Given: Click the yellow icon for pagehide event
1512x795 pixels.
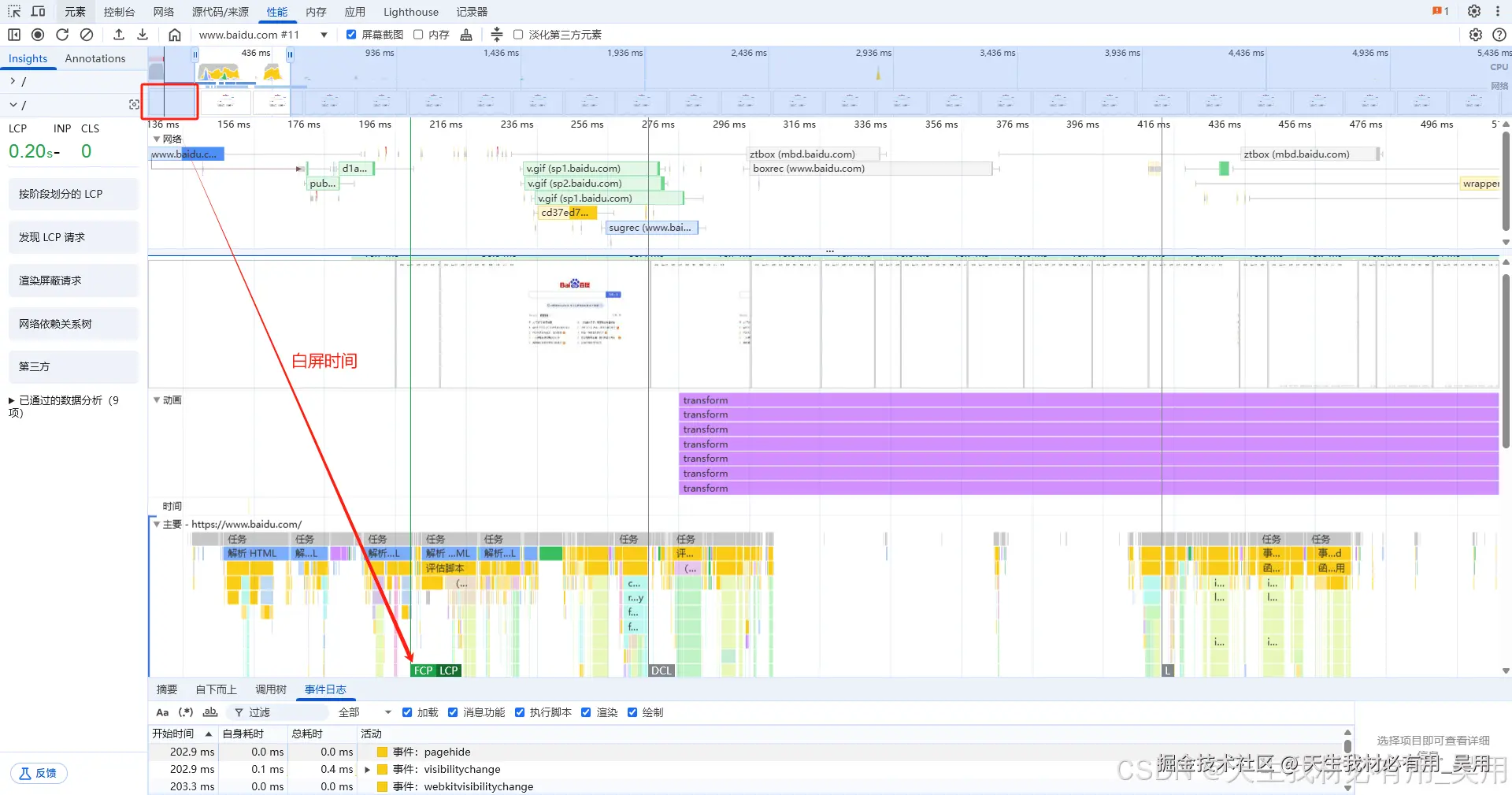Looking at the screenshot, I should [383, 752].
